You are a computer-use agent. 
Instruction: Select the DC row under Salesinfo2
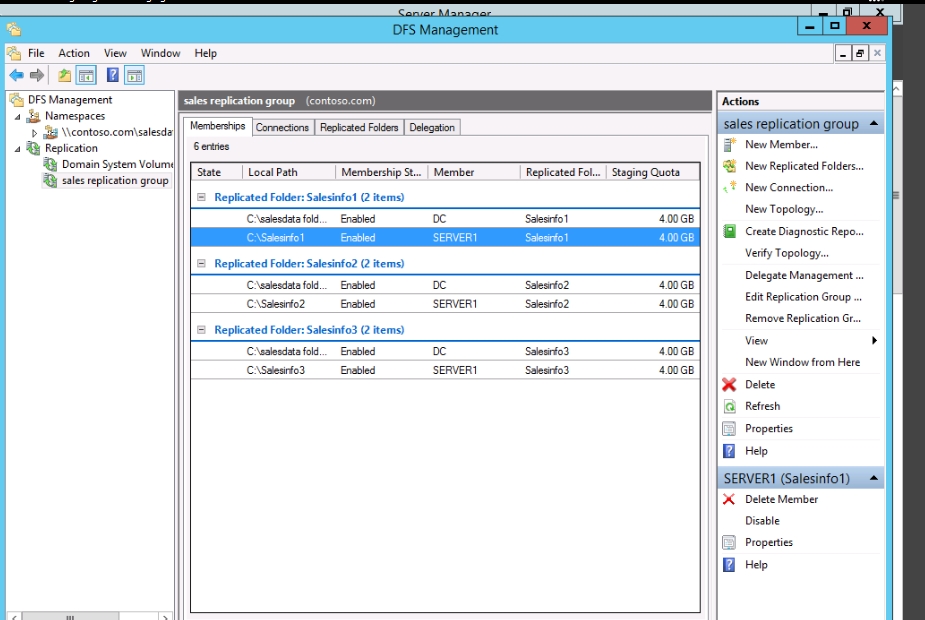click(x=440, y=285)
